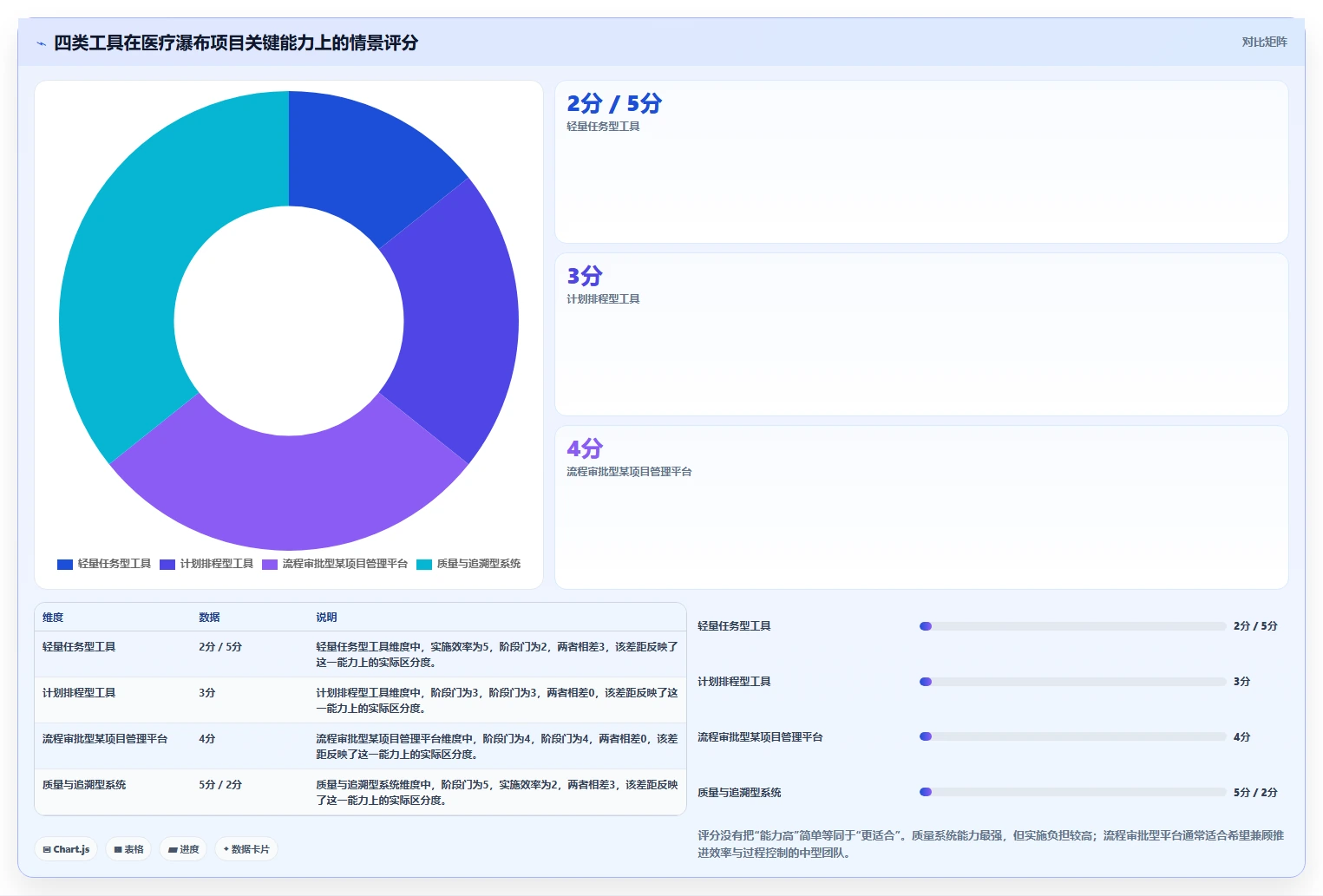Click description starting 质量与追溯型系统维度中
Viewport: 1323px width, 896px height.
(497, 793)
